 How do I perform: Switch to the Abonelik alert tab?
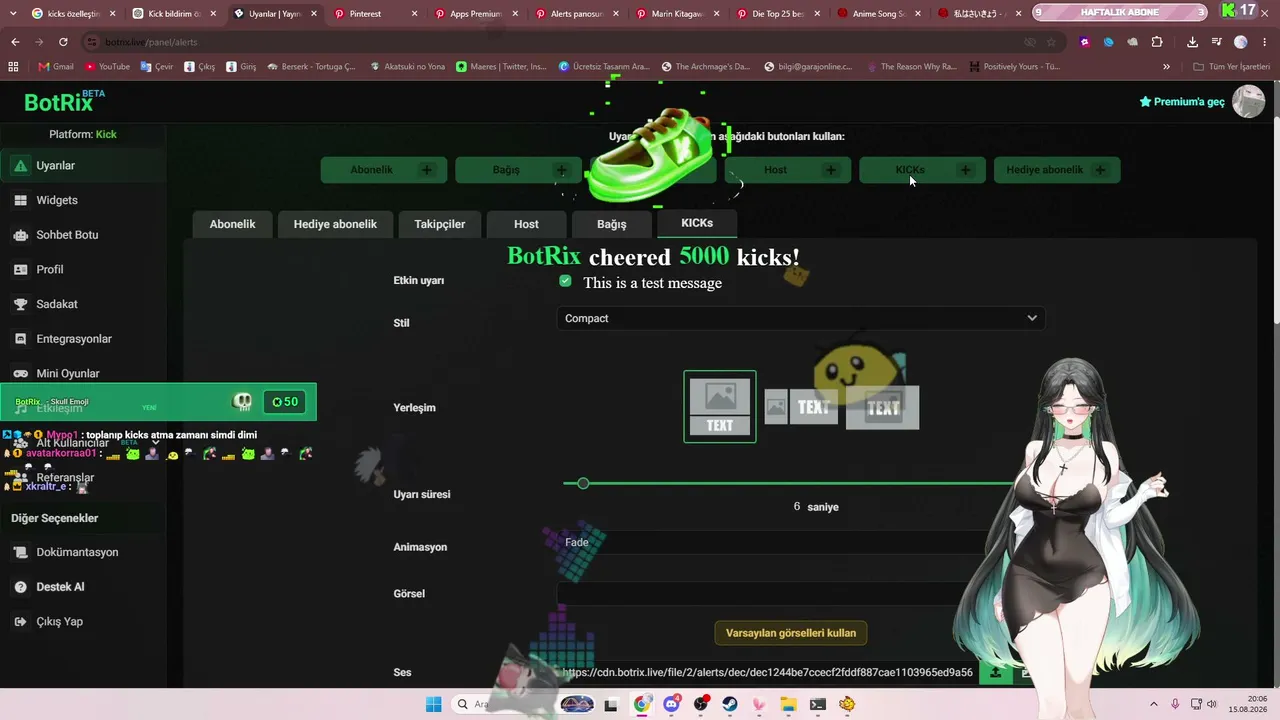click(x=232, y=224)
